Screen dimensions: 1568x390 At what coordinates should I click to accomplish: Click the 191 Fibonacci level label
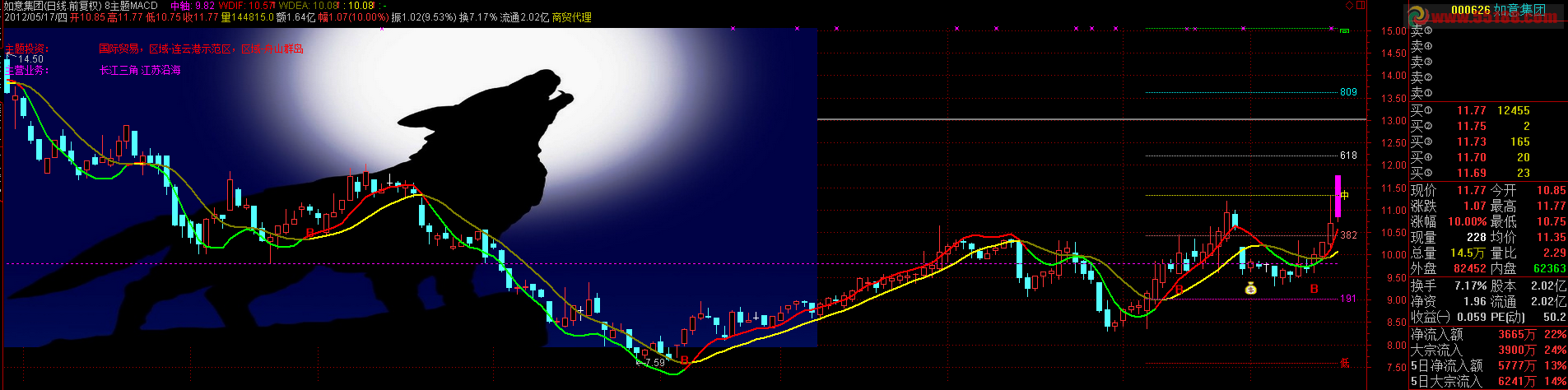1348,299
